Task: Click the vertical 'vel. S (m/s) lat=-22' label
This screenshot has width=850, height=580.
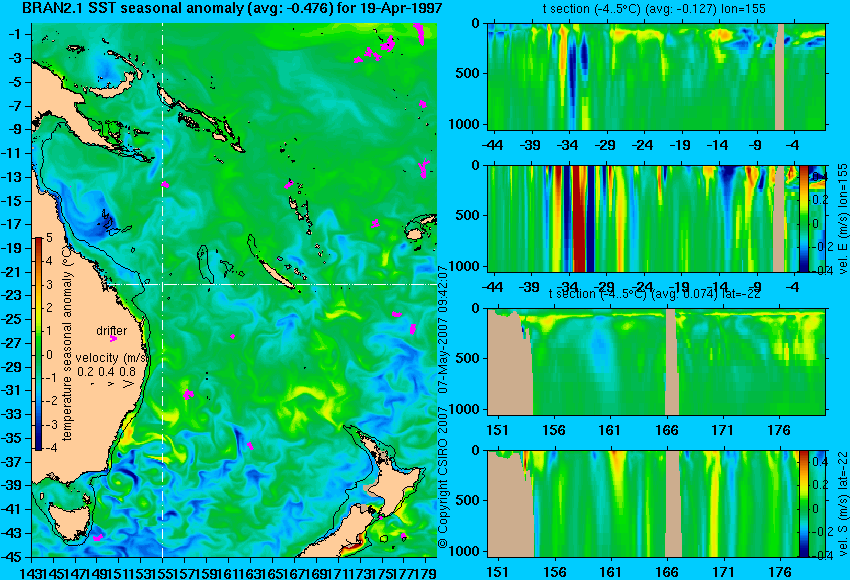Action: click(x=843, y=504)
